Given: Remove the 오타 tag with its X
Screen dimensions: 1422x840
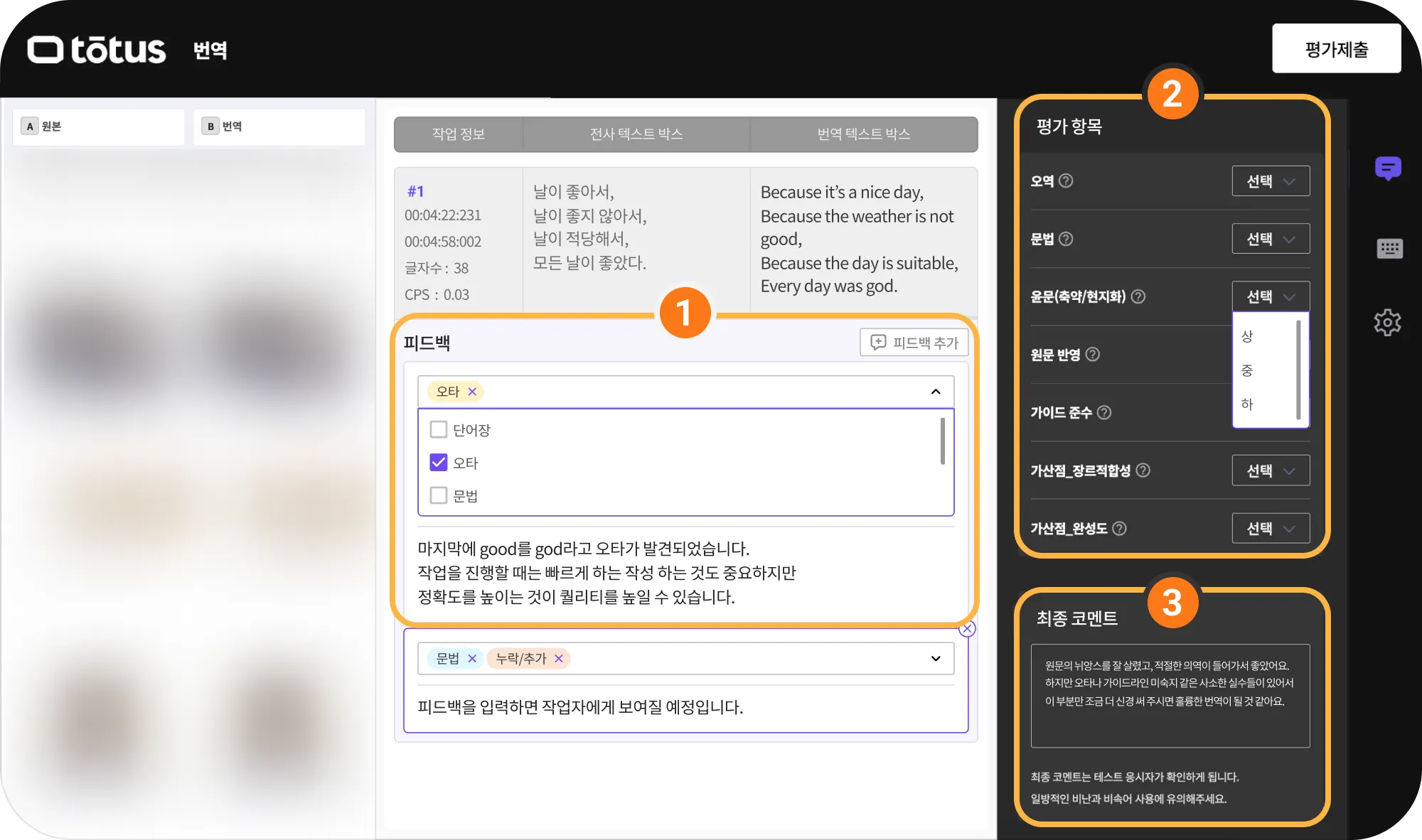Looking at the screenshot, I should [x=472, y=392].
